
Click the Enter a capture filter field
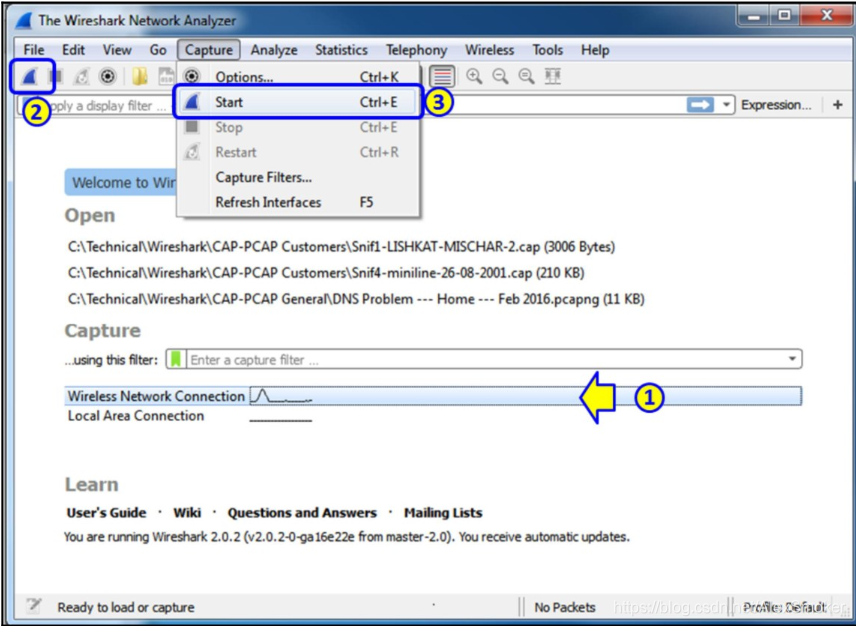486,360
